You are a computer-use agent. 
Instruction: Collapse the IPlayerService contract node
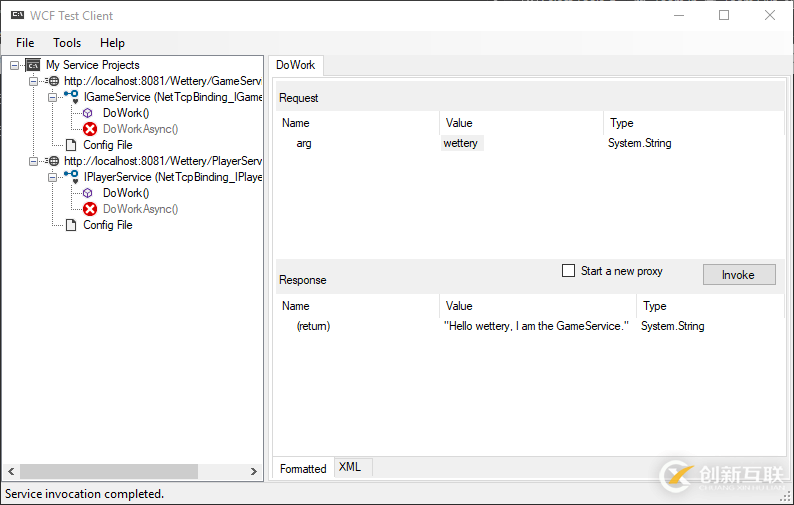tap(52, 177)
